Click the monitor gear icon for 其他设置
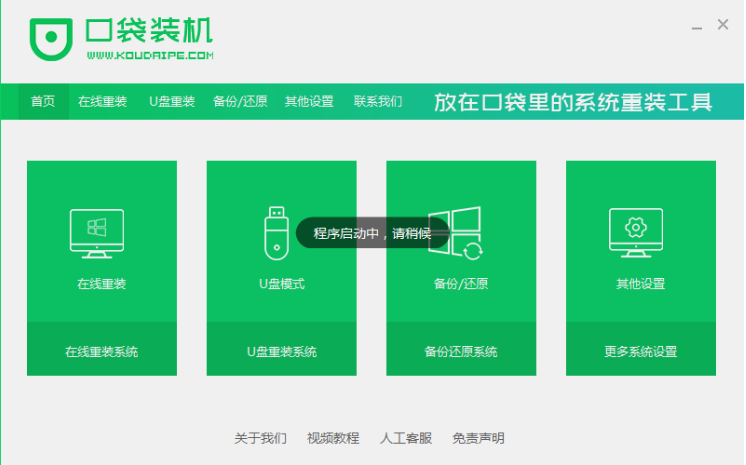This screenshot has width=746, height=465. click(636, 233)
